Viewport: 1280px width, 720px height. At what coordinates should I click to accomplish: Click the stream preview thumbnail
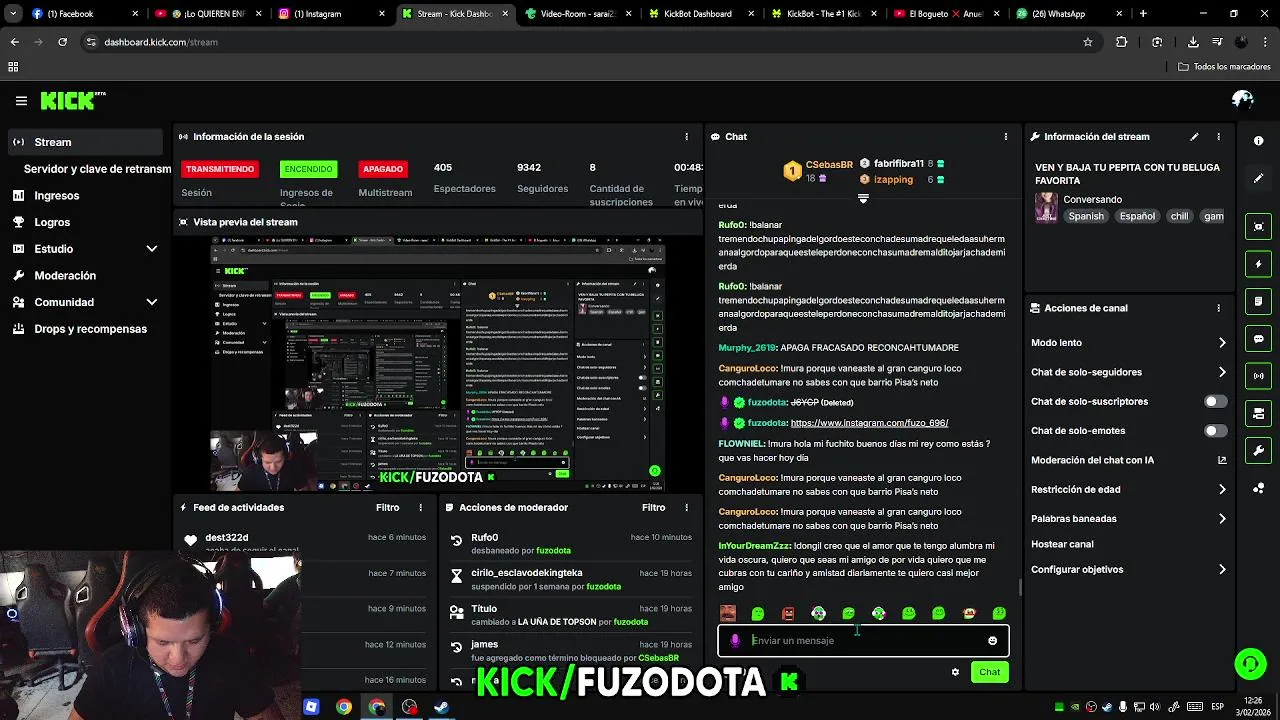(438, 364)
